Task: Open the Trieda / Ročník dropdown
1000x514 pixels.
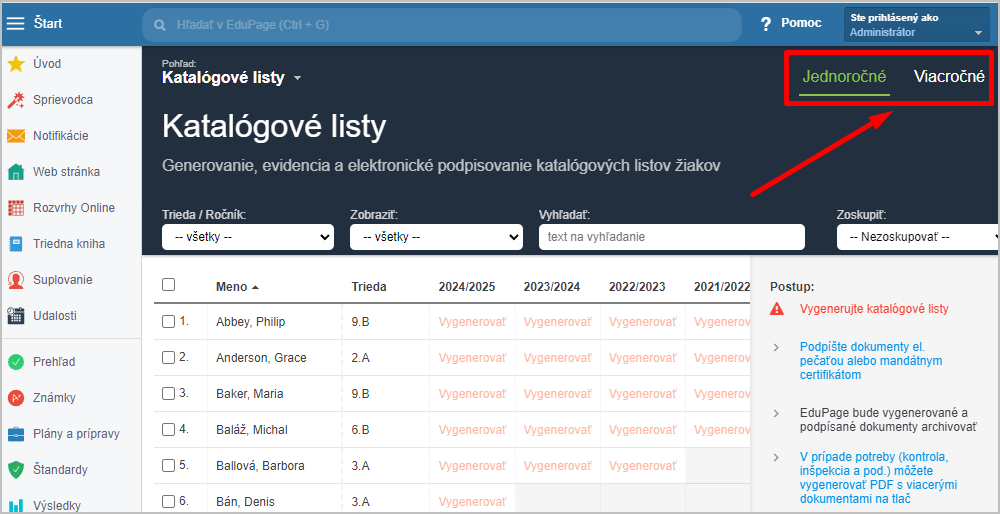Action: (248, 237)
